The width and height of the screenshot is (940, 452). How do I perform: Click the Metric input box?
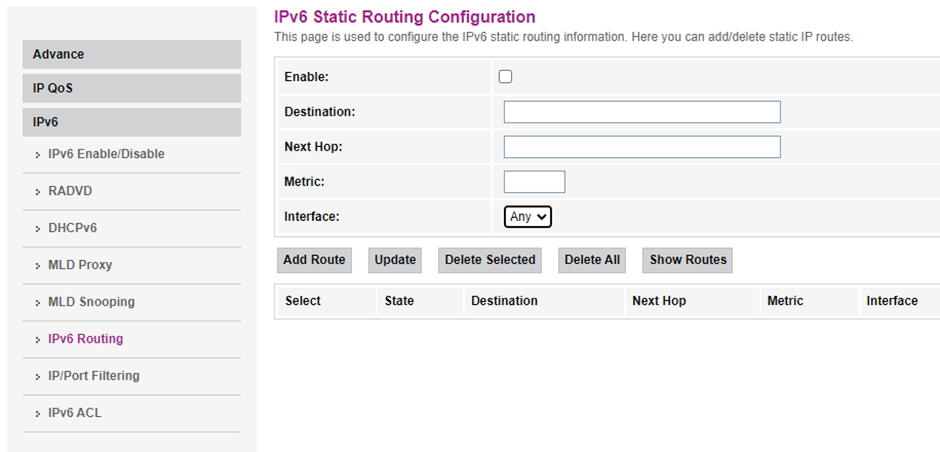tap(534, 182)
